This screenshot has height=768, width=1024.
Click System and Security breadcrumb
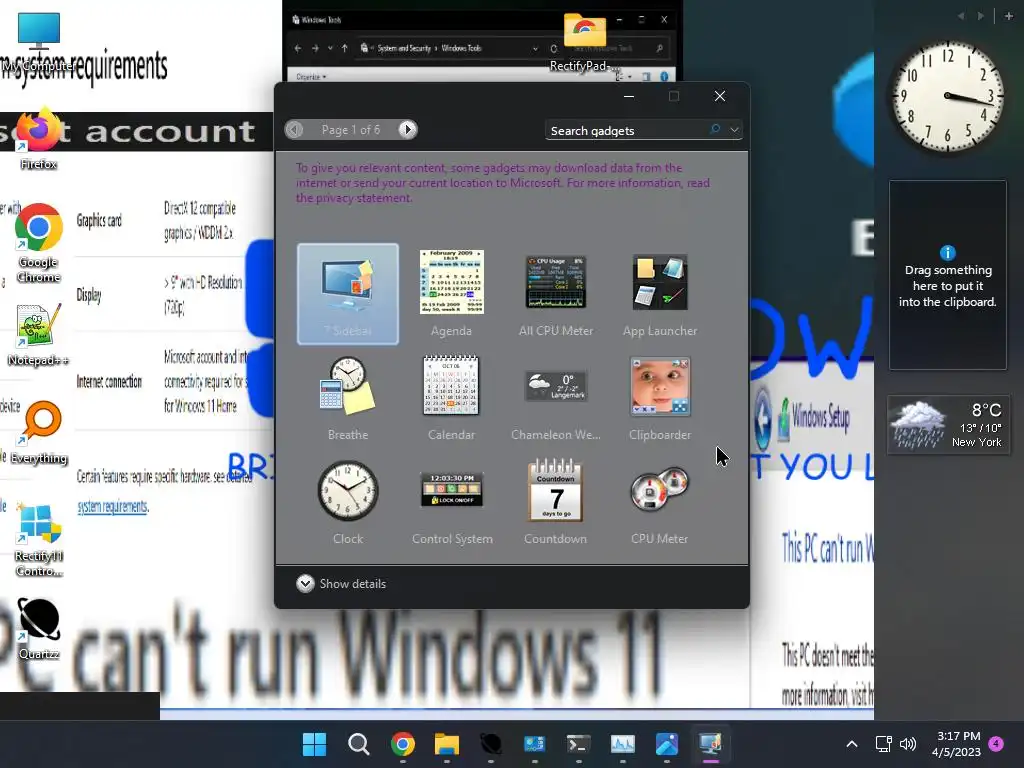[404, 48]
